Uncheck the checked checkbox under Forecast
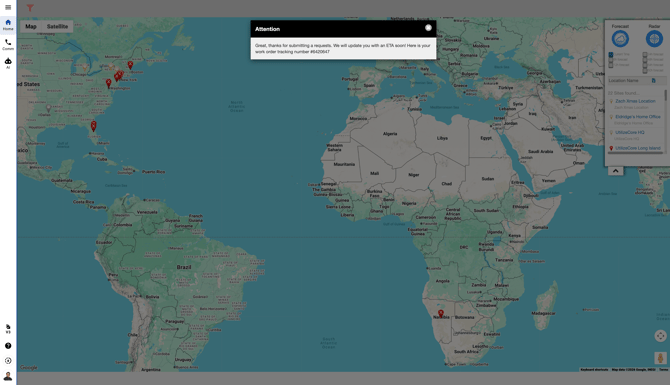Viewport: 670px width, 385px height. point(611,55)
